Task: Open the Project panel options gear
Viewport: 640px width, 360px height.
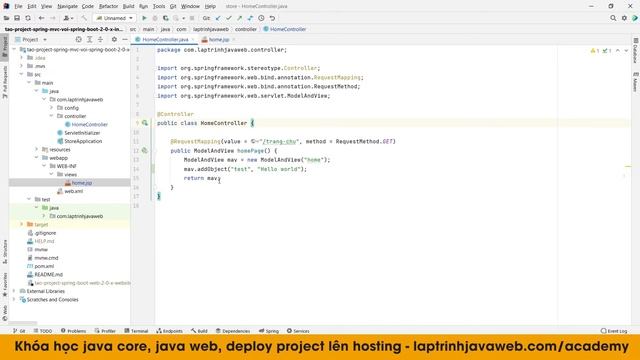Action: pos(114,39)
